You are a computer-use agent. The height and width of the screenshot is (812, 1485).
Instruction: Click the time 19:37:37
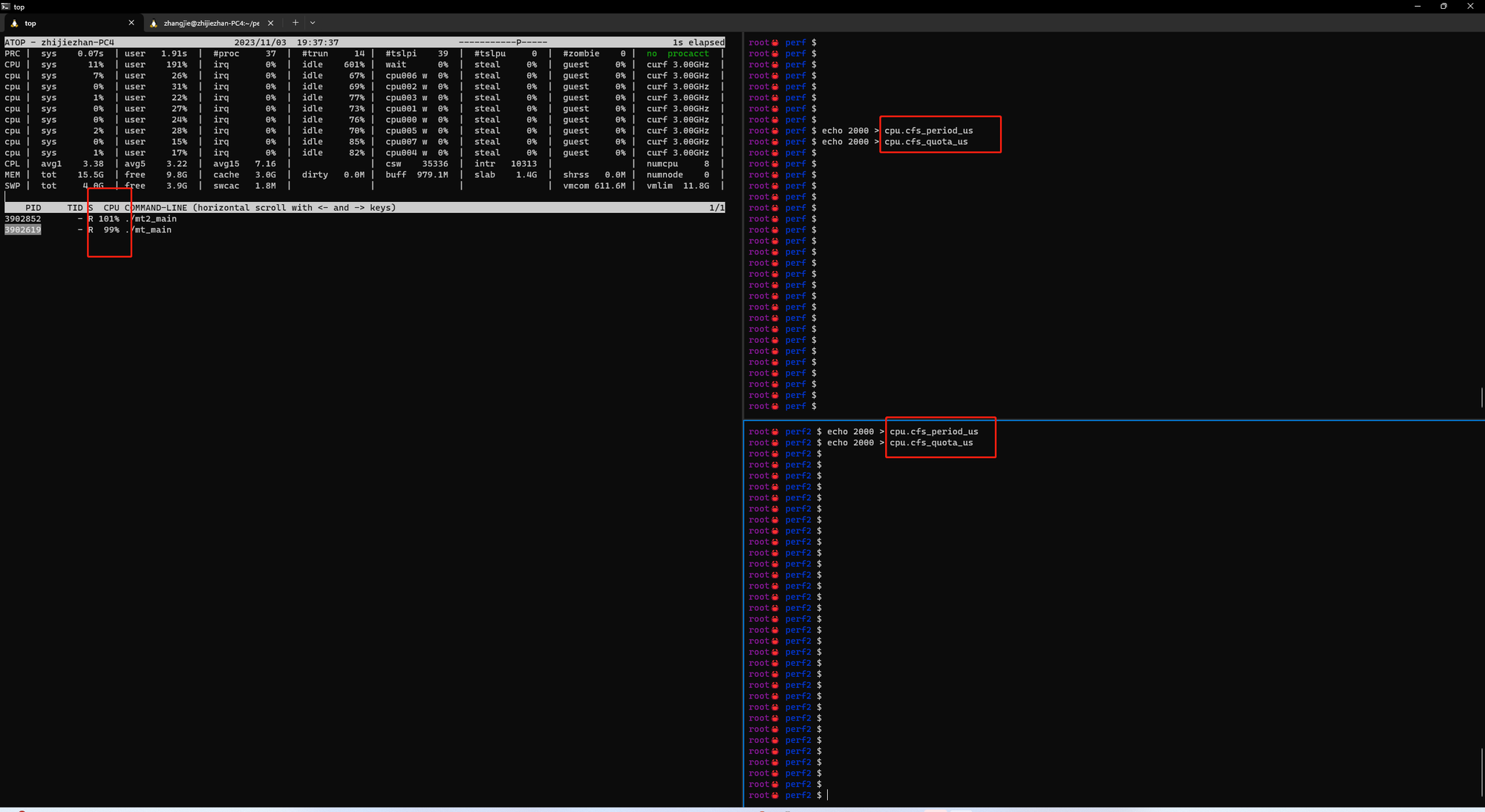click(x=318, y=42)
